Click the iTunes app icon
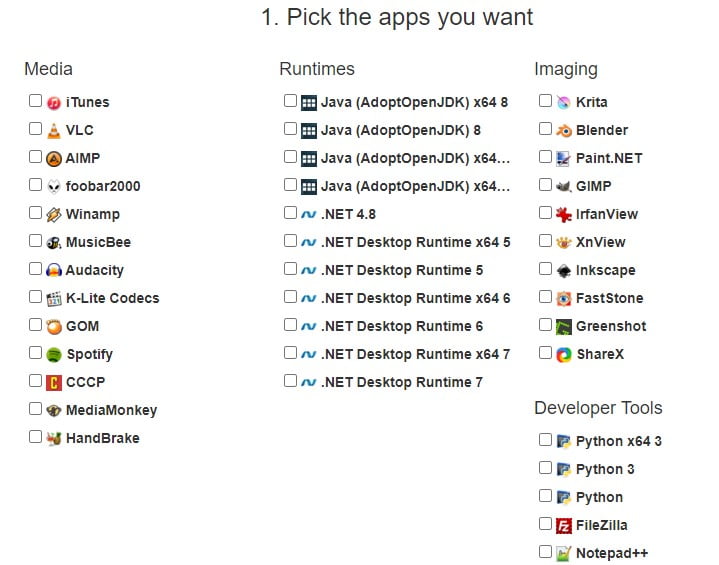This screenshot has height=565, width=719. tap(54, 103)
